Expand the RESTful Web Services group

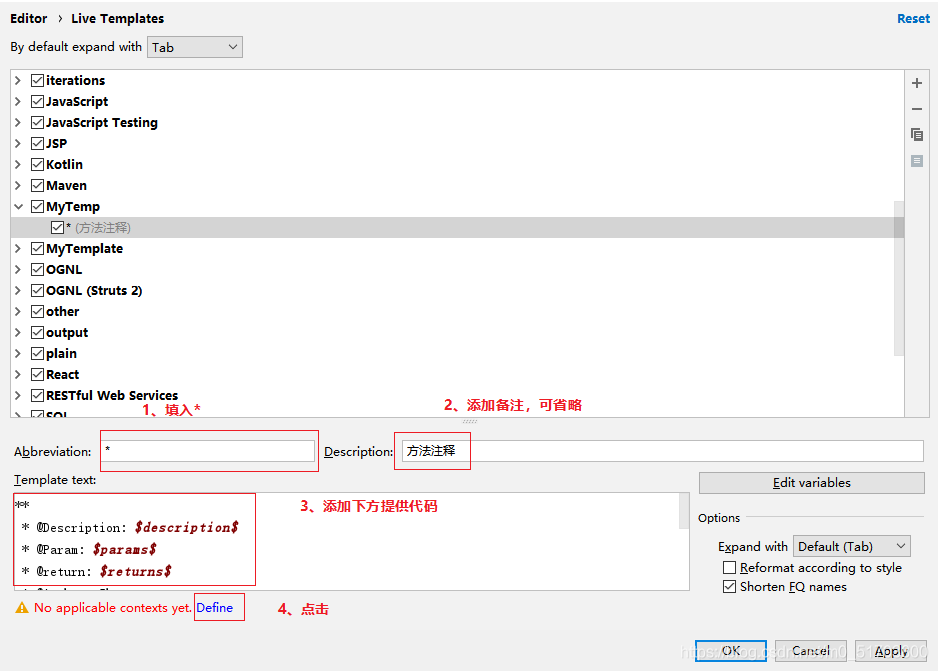(18, 395)
